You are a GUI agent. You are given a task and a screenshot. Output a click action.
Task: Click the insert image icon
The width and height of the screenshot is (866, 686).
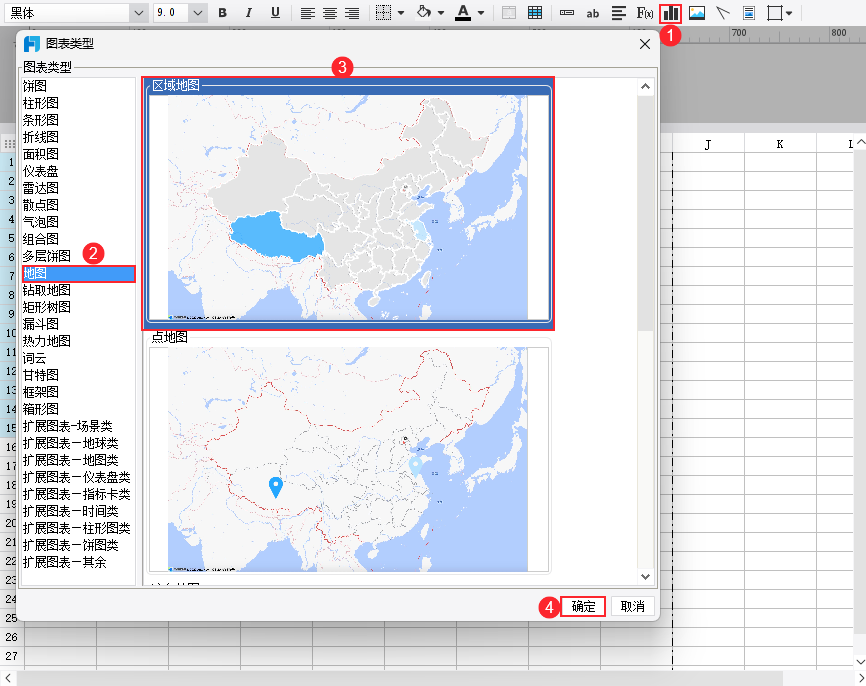[x=695, y=13]
